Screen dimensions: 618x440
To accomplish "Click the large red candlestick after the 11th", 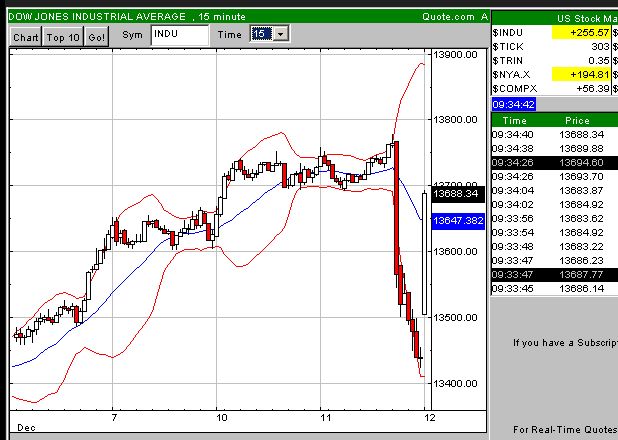I will (x=396, y=208).
